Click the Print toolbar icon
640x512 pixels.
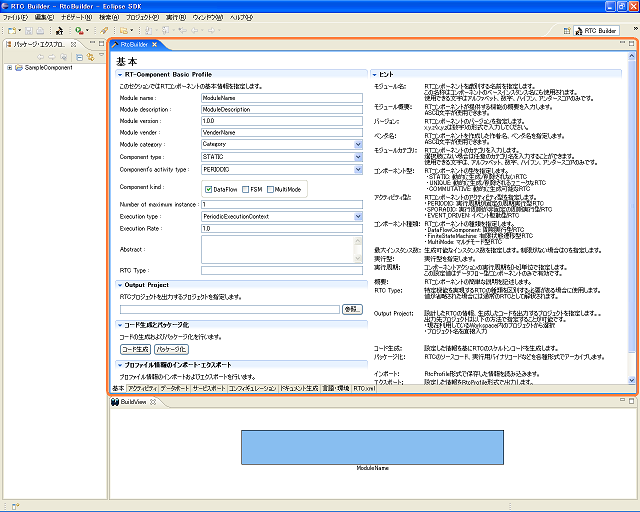(40, 31)
